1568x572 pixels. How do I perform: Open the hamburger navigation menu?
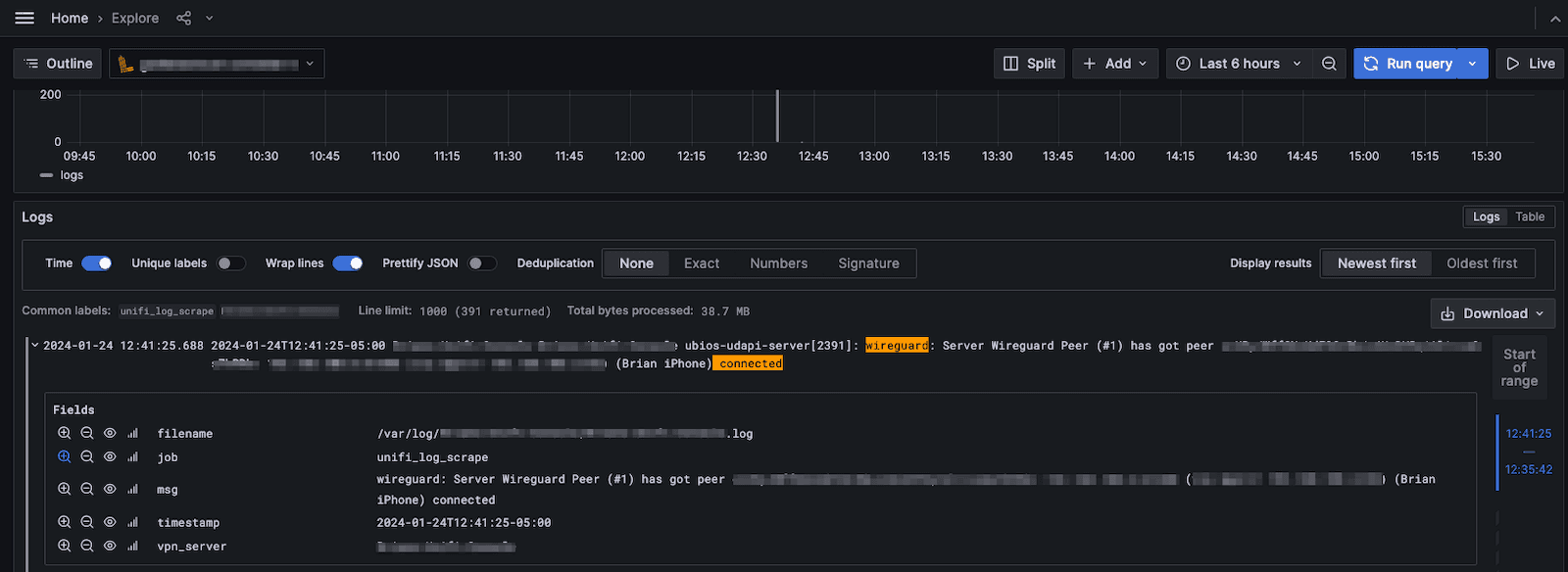pos(24,18)
